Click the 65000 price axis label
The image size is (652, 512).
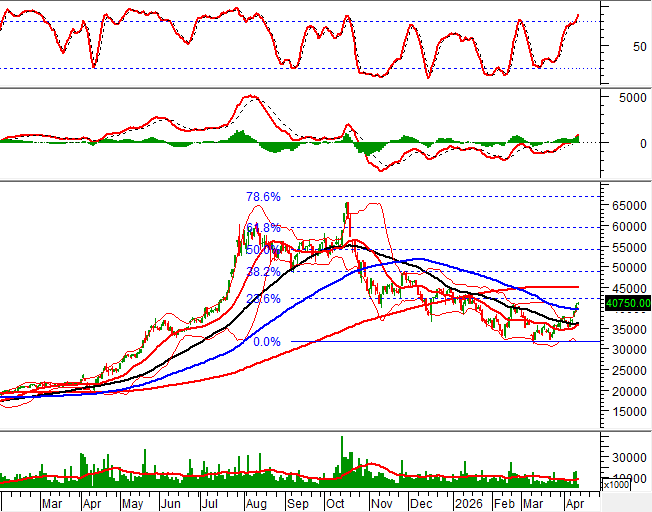pyautogui.click(x=628, y=205)
